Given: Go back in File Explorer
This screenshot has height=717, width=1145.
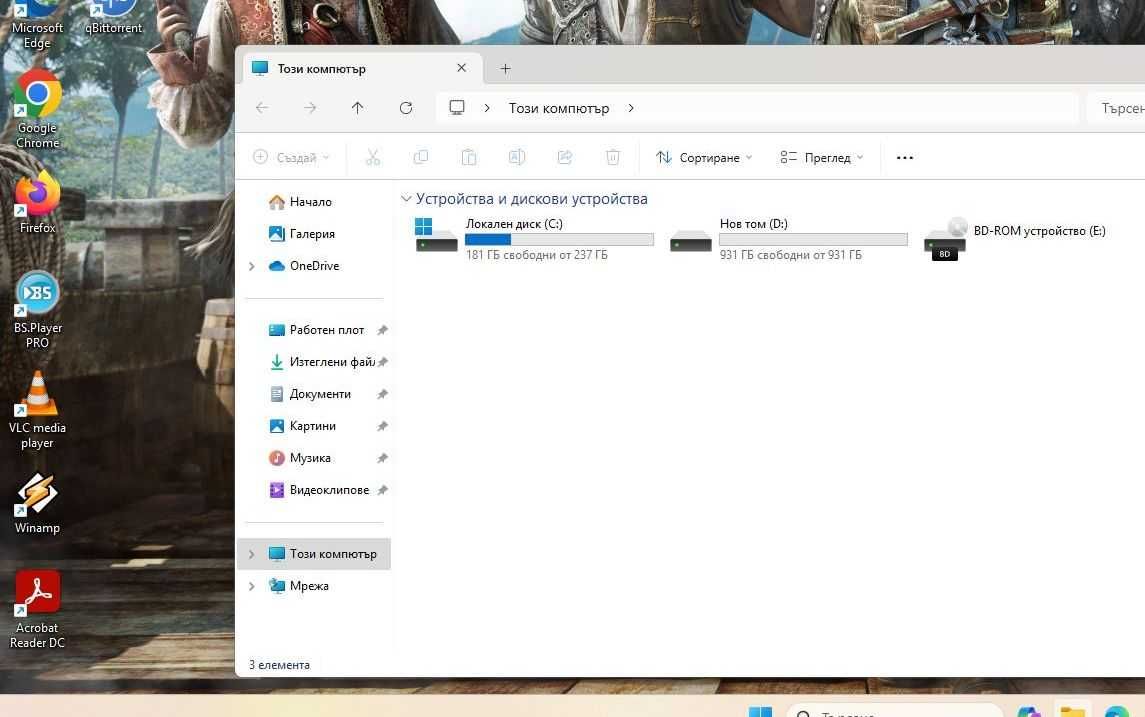Looking at the screenshot, I should click(x=262, y=108).
